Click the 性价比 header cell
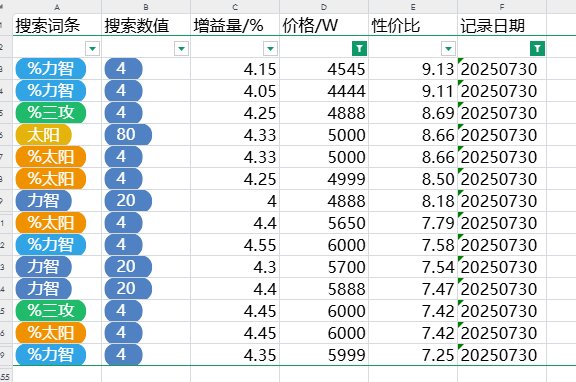This screenshot has width=576, height=382. coord(413,25)
